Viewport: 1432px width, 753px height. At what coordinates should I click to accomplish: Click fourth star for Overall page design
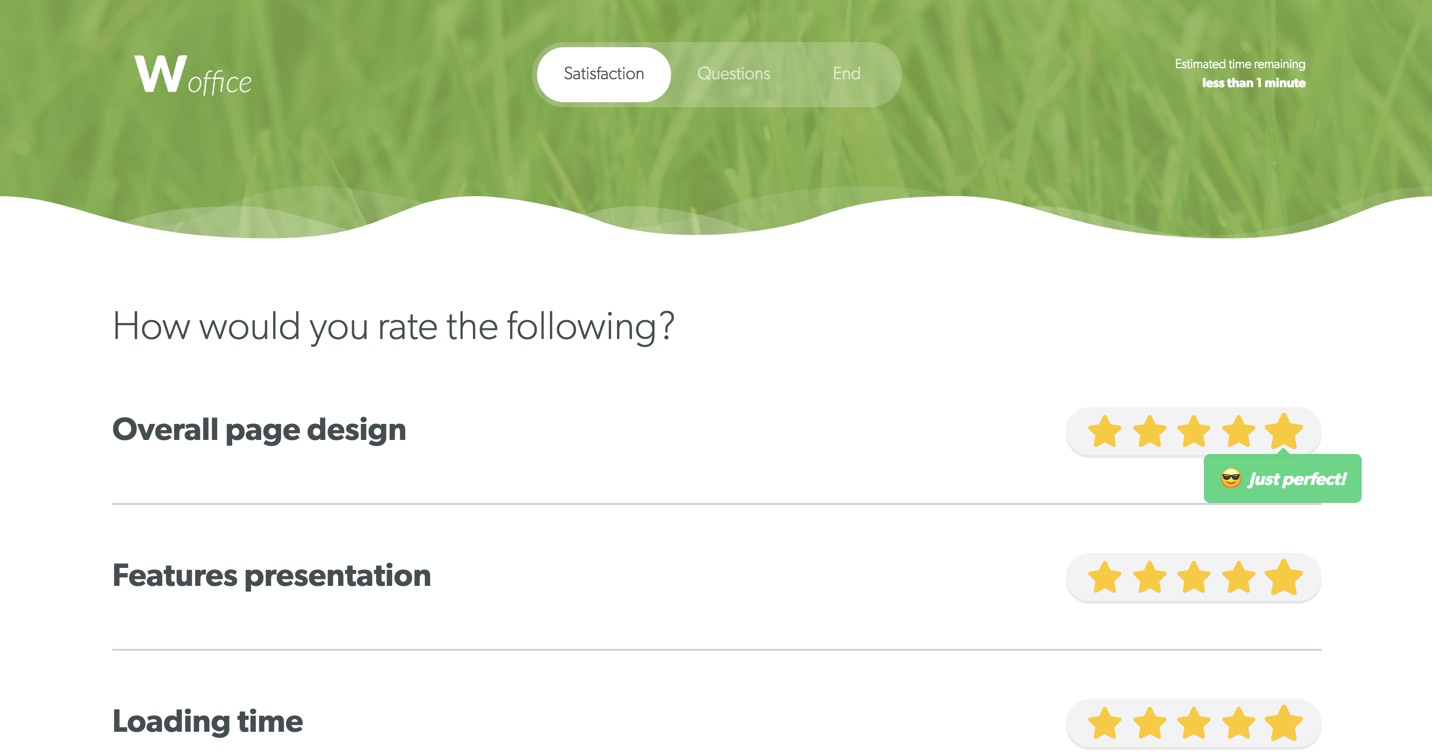click(x=1238, y=432)
